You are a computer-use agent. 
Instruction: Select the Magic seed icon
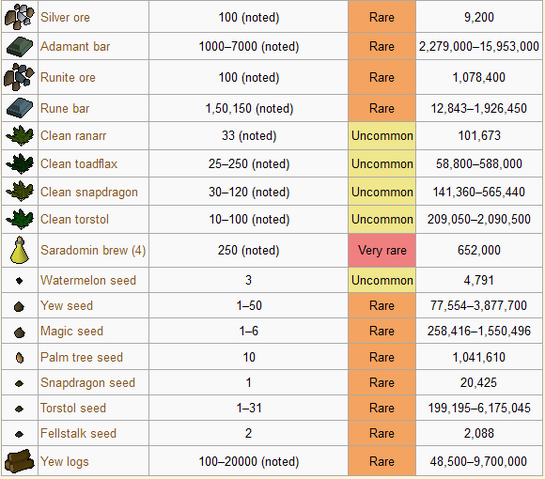click(19, 332)
